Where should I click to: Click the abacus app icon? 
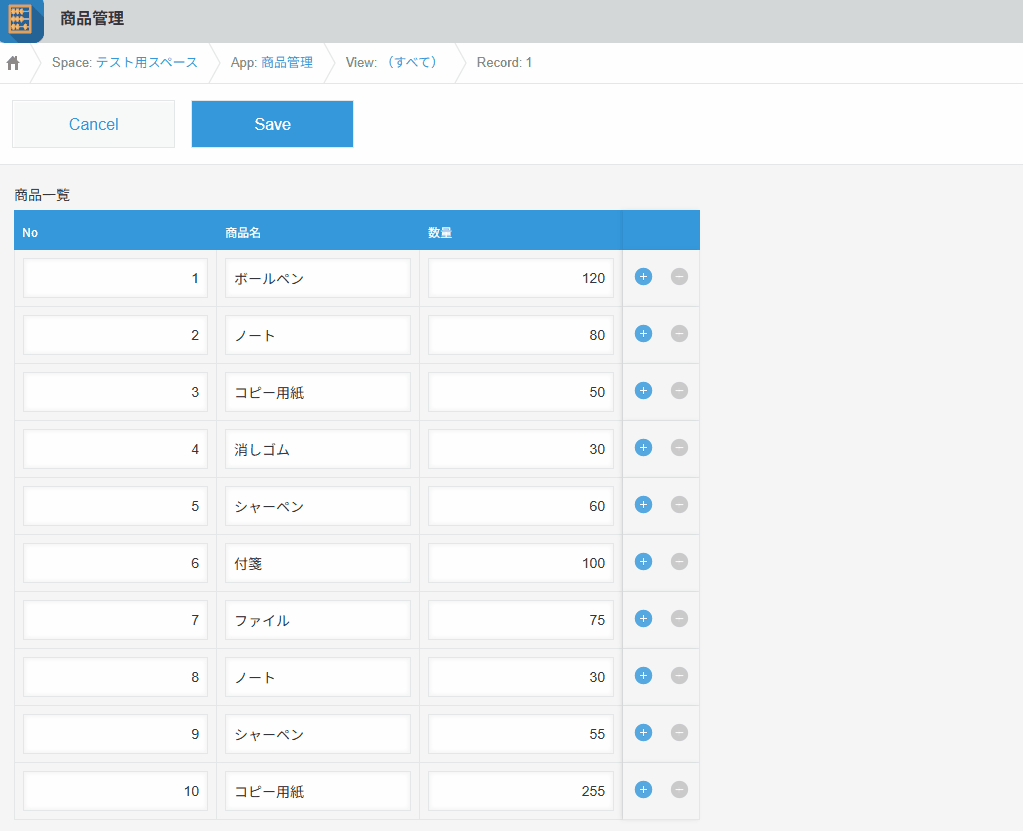coord(21,20)
